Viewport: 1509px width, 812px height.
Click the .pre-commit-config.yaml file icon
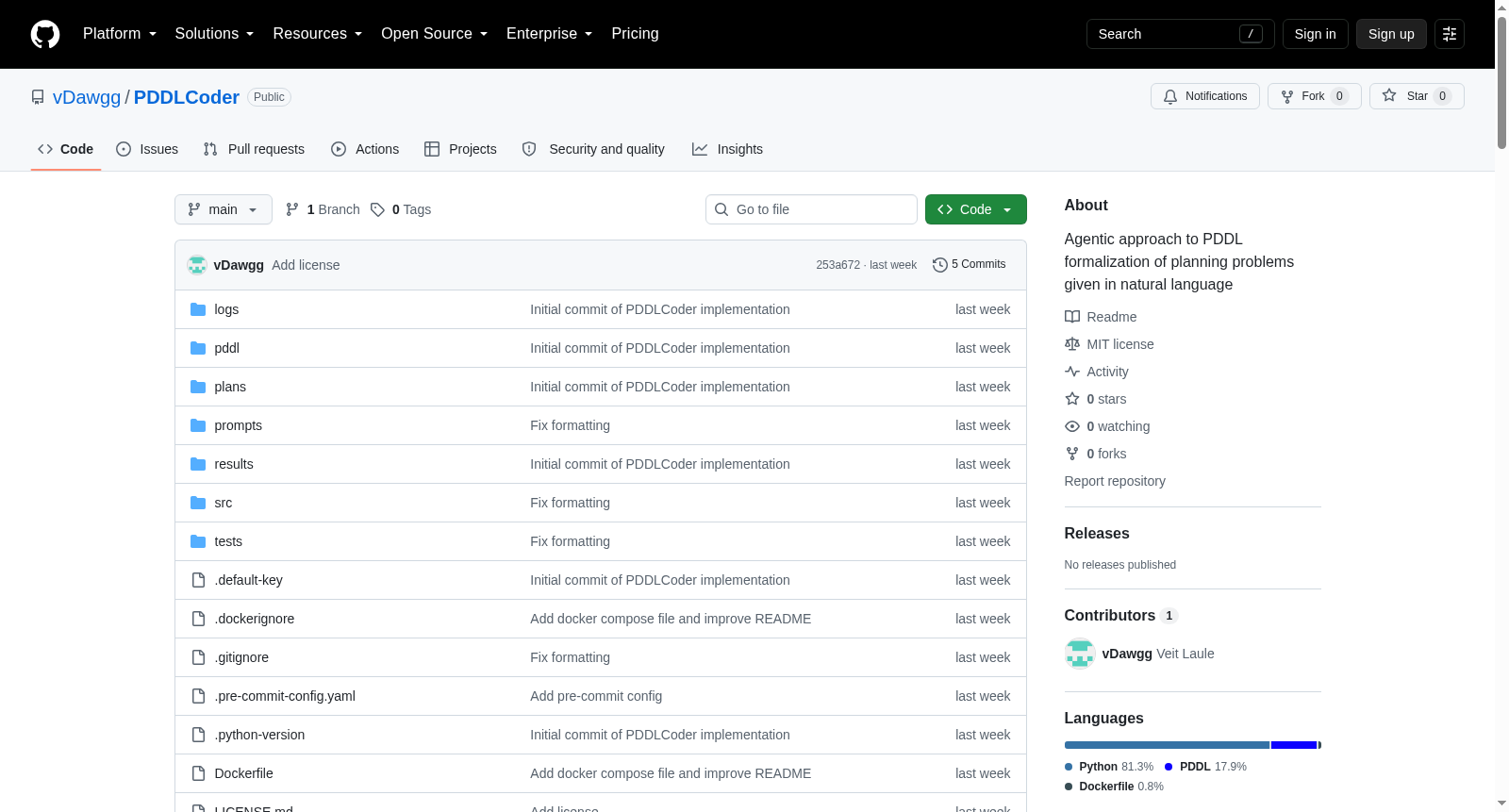click(x=198, y=696)
